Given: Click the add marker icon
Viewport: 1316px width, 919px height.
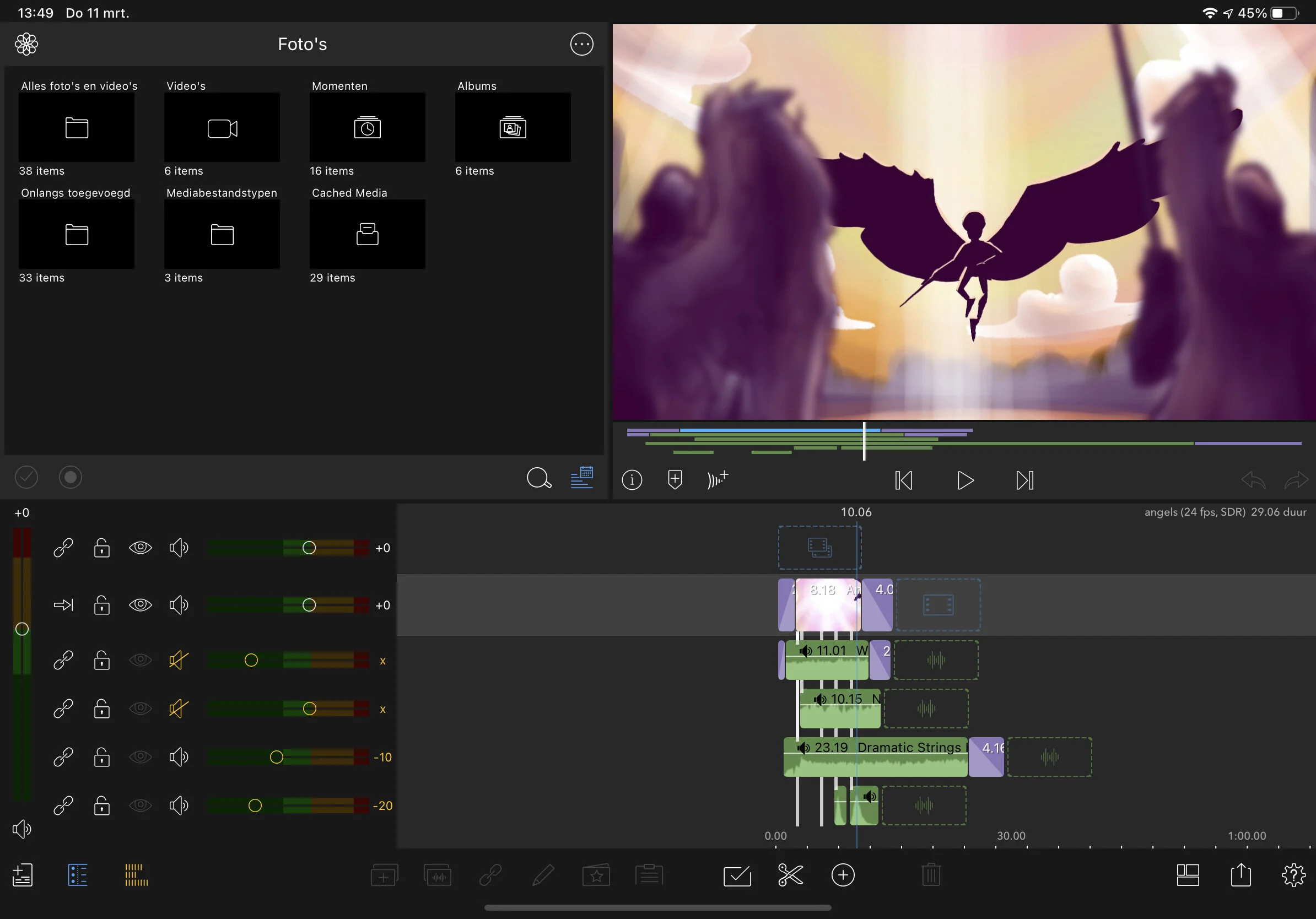Looking at the screenshot, I should pos(675,479).
